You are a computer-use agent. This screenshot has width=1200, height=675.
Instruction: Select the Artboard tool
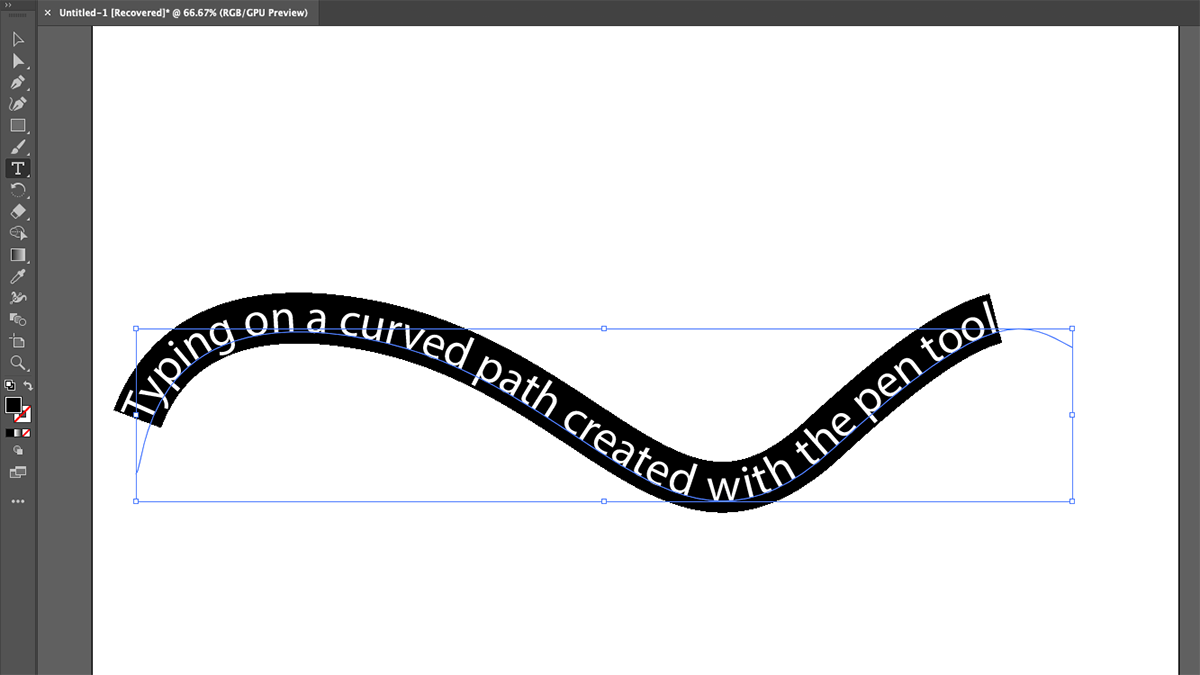click(18, 341)
